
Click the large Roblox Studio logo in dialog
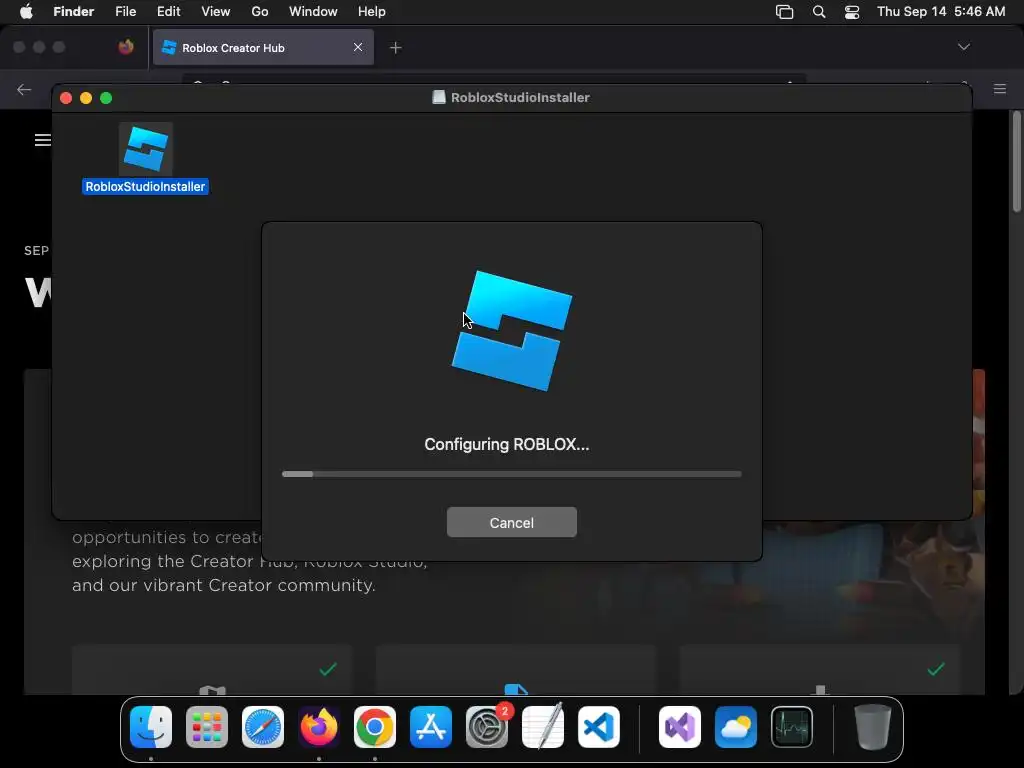tap(511, 330)
